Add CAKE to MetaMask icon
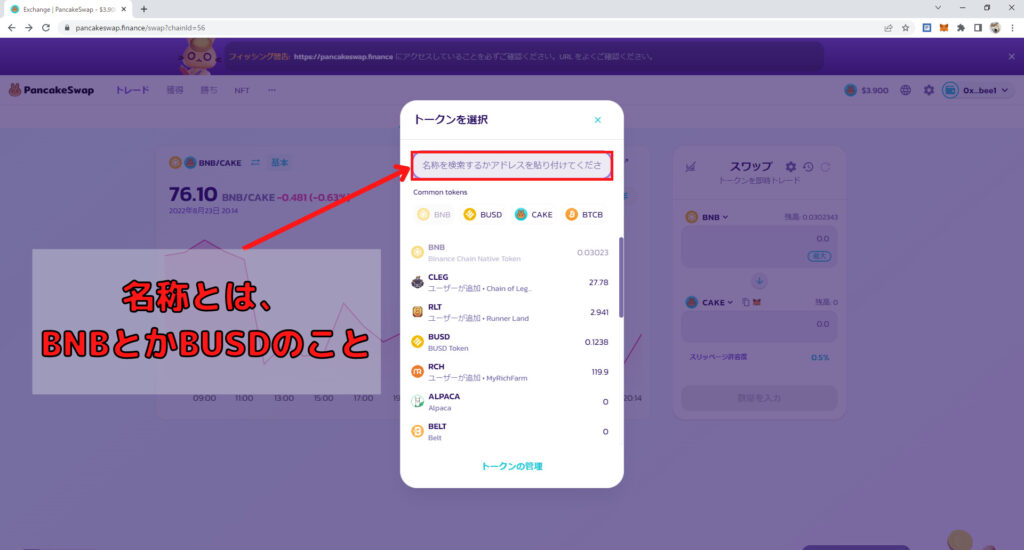Image resolution: width=1024 pixels, height=550 pixels. point(758,302)
